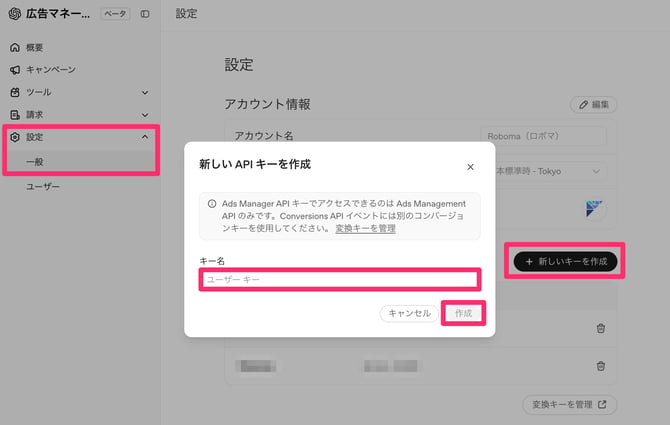The image size is (670, 425).
Task: Close the API key dialog
Action: 470,167
